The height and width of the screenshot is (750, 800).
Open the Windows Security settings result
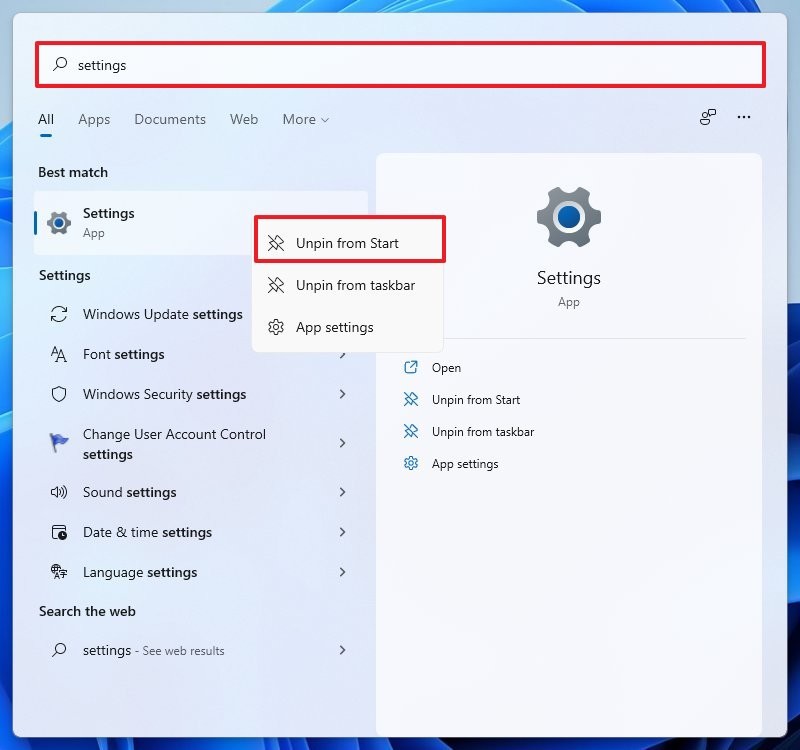point(201,394)
